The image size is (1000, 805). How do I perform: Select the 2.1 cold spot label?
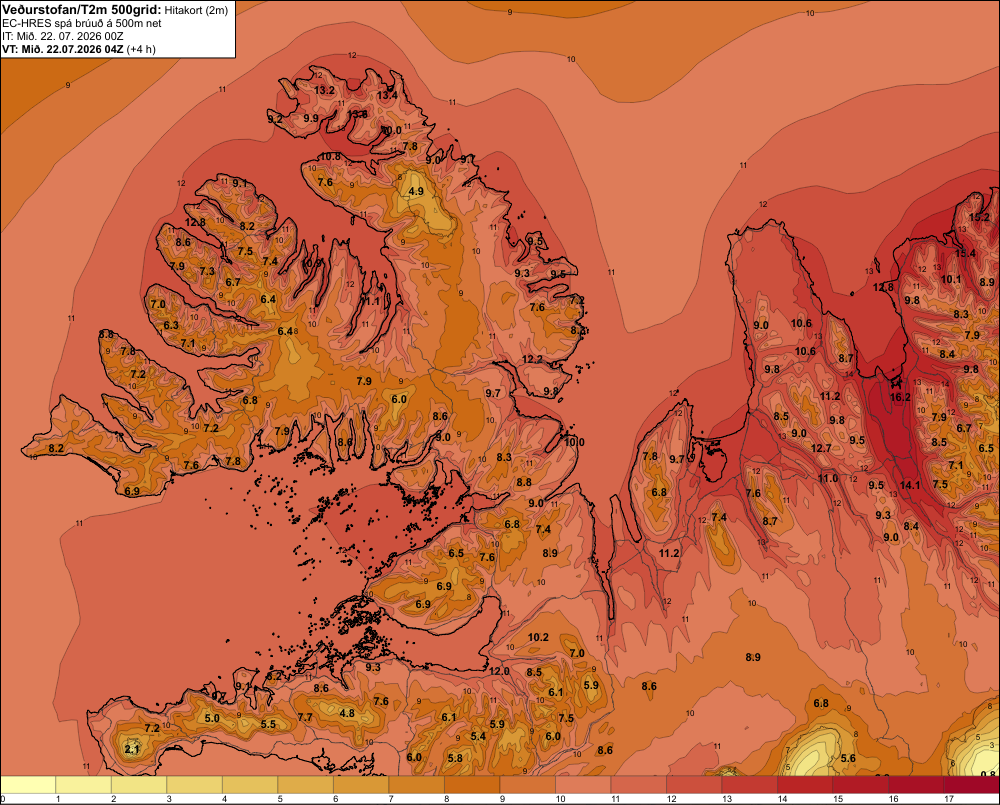tap(132, 749)
